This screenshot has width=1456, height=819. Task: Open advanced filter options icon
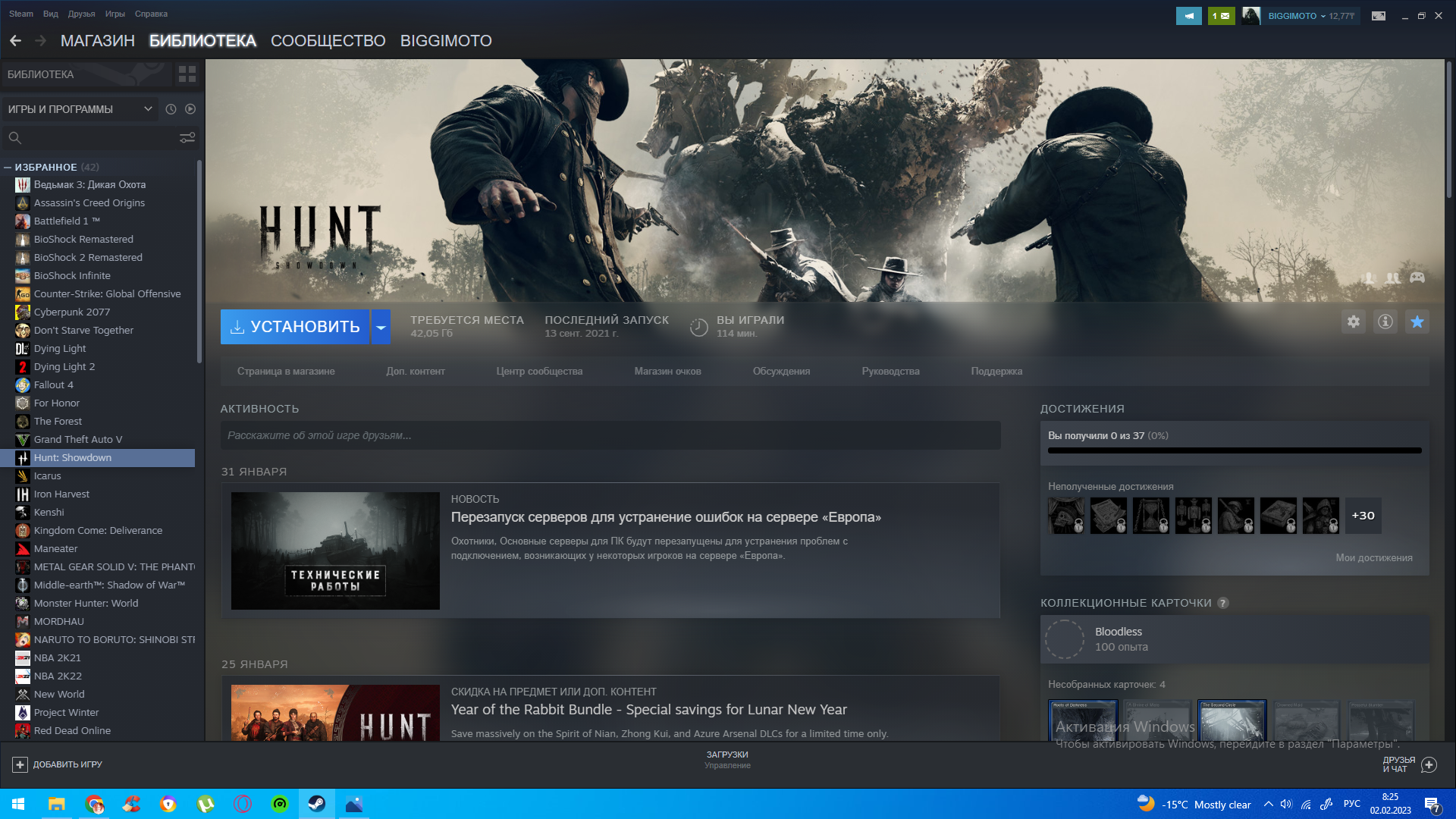187,138
